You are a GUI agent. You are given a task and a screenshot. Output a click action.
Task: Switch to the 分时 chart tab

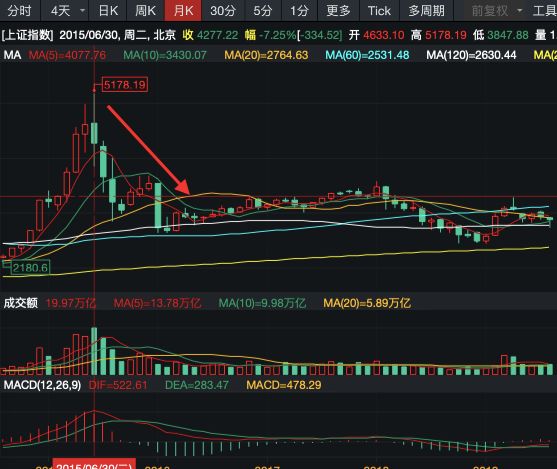point(20,11)
